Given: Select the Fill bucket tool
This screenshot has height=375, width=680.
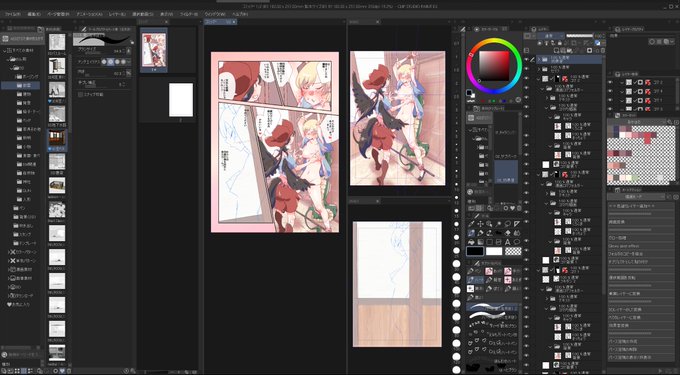Looking at the screenshot, I should tap(471, 242).
